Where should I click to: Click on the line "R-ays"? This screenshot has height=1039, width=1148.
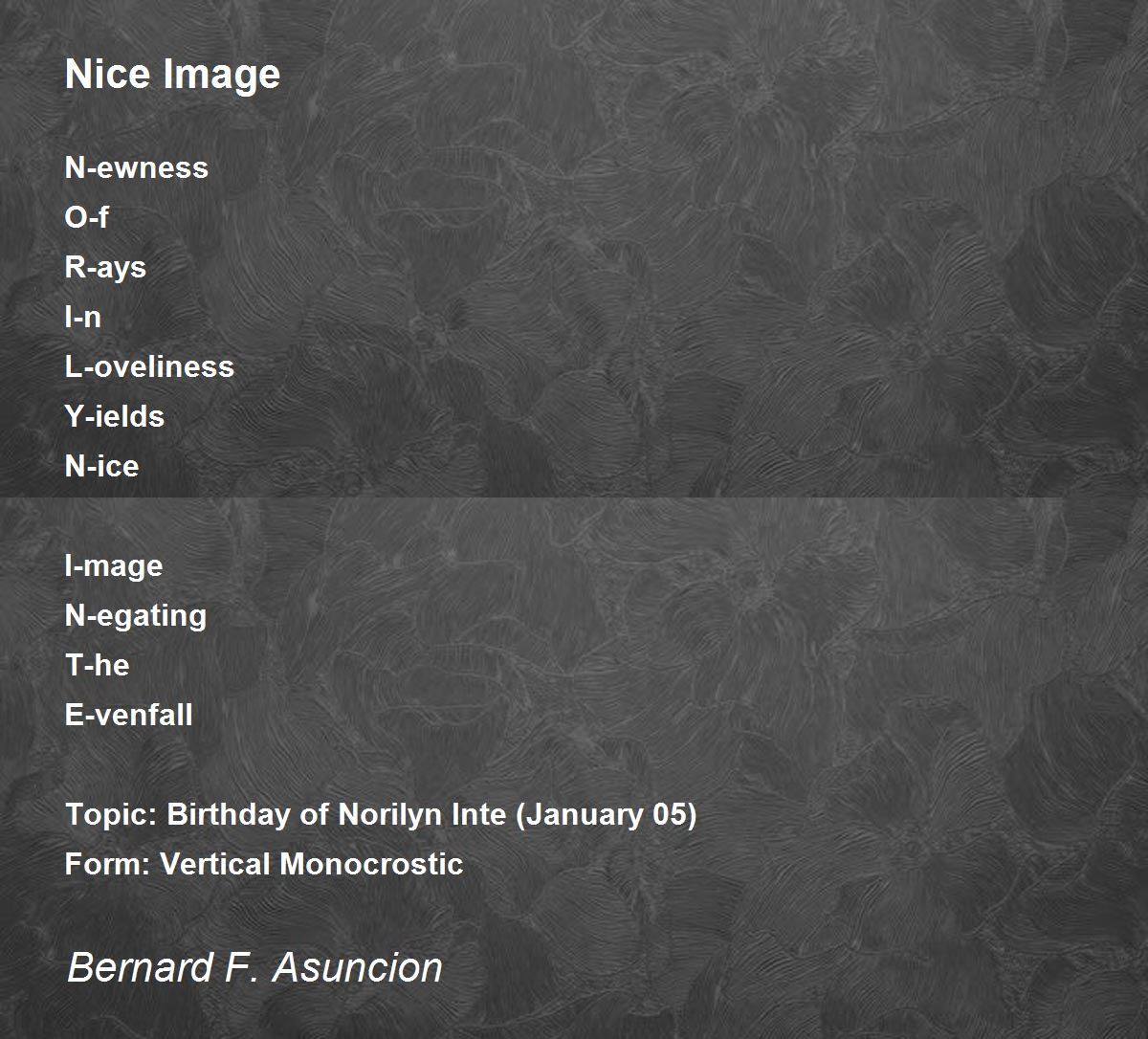(105, 268)
